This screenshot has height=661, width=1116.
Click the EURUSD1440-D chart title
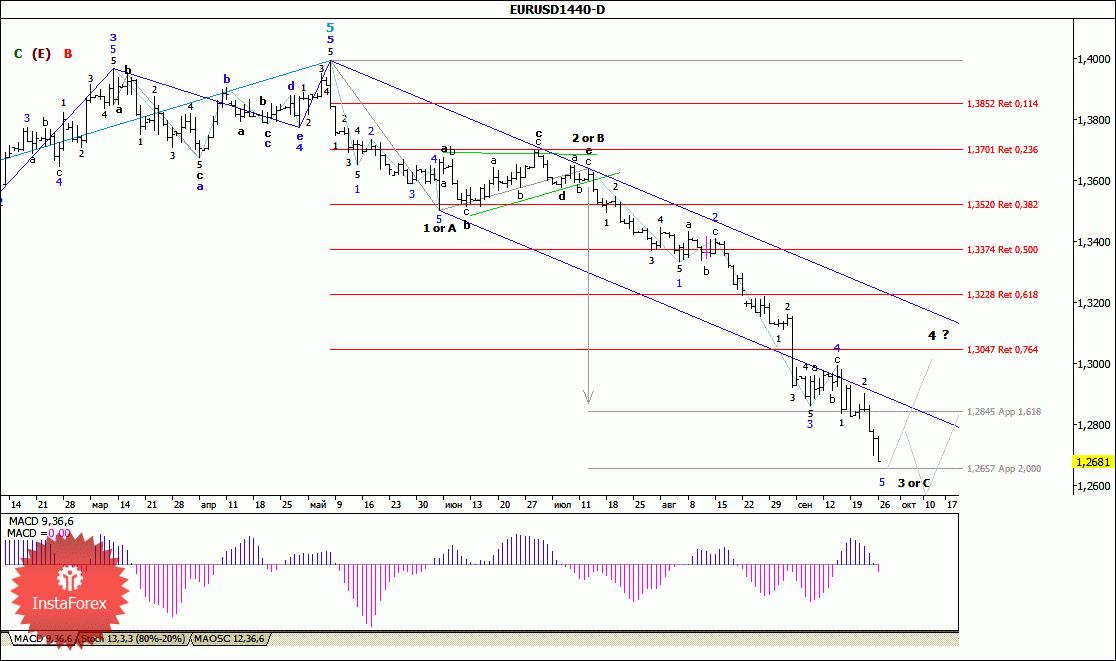point(557,9)
